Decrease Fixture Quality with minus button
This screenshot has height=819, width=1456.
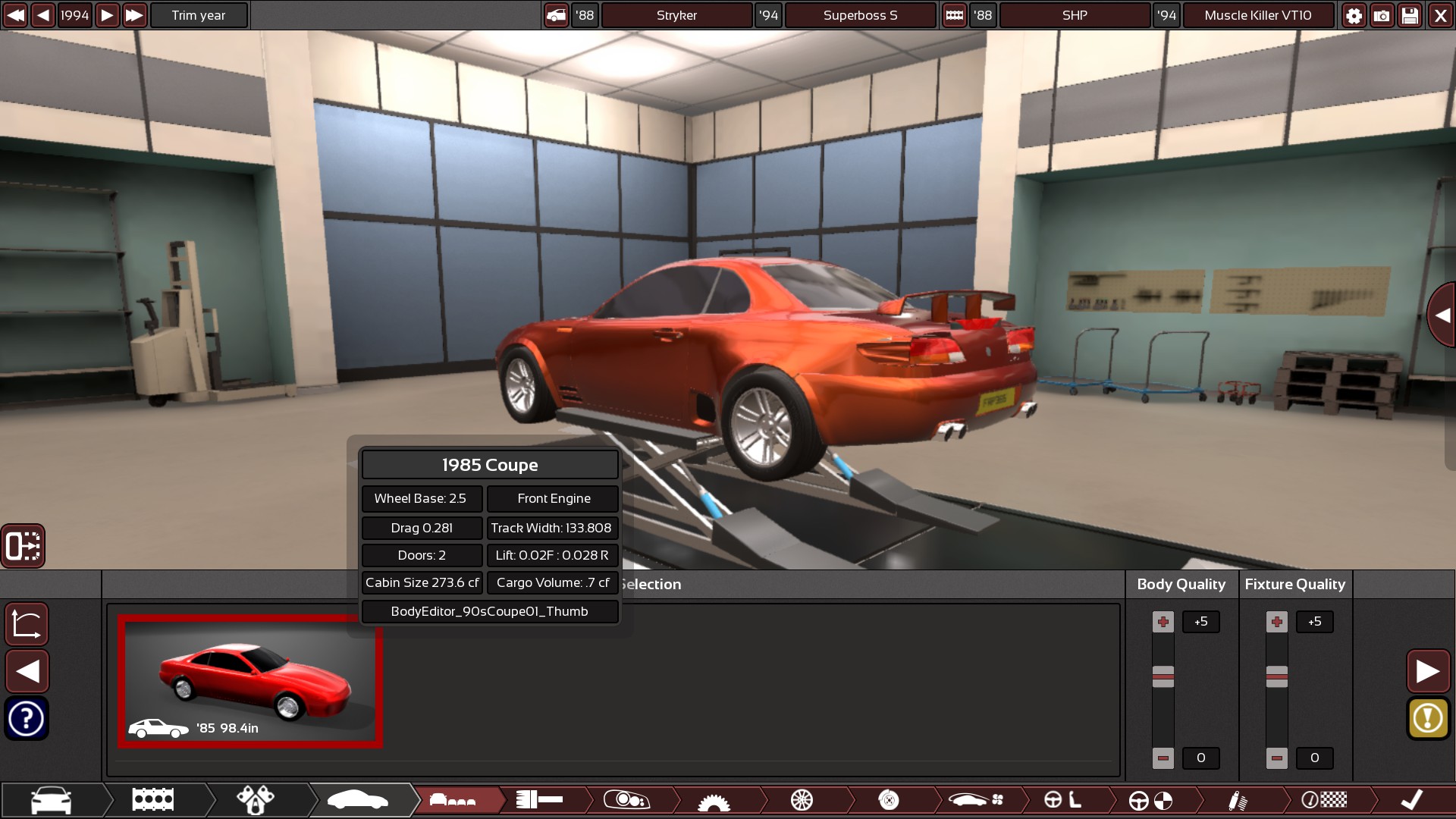(1276, 758)
